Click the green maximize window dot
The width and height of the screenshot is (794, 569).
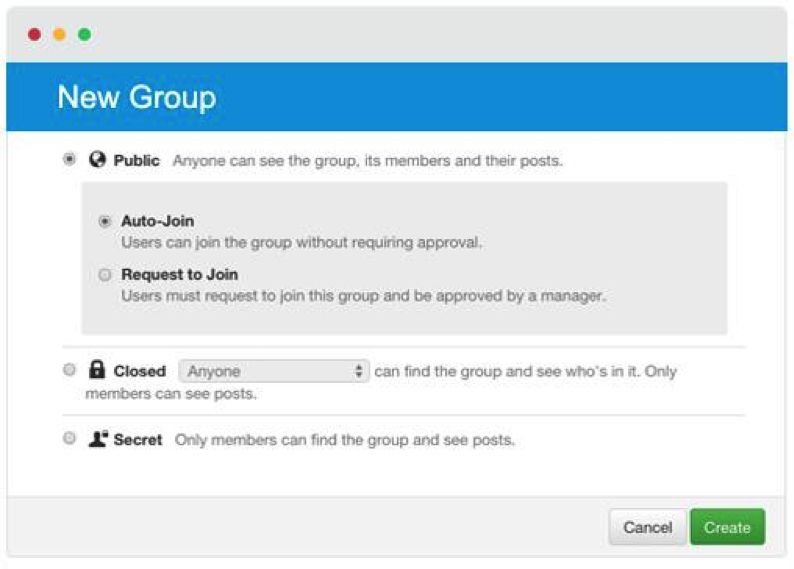point(85,34)
